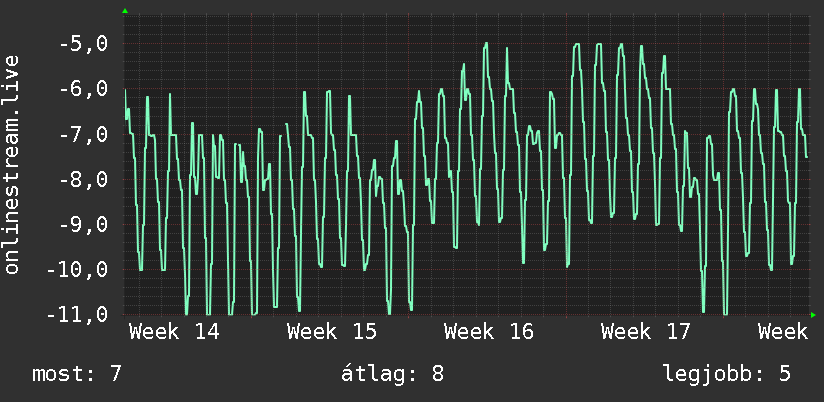Click the "Week 17" axis label
The height and width of the screenshot is (402, 824).
[x=646, y=332]
